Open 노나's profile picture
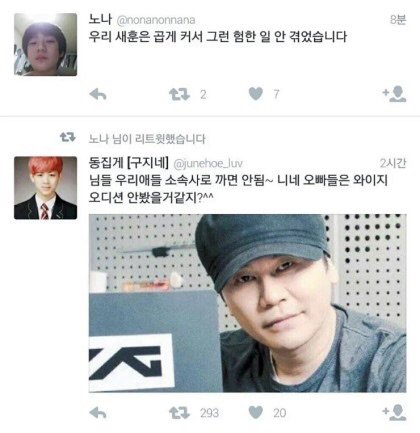Image resolution: width=420 pixels, height=433 pixels. 45,44
